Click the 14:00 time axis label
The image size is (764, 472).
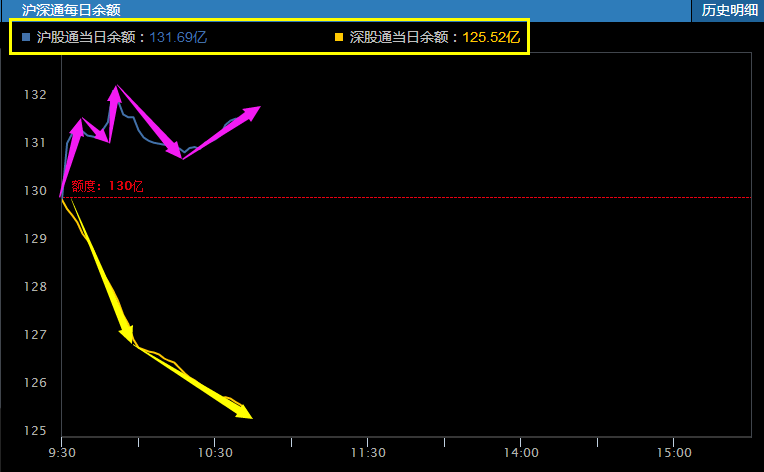[521, 453]
